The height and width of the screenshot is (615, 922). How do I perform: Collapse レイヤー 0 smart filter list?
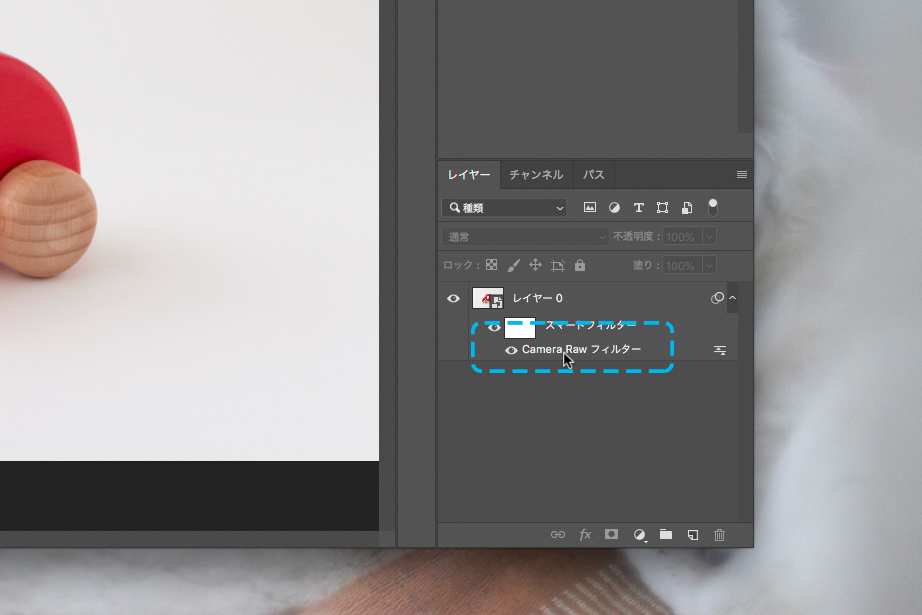pos(732,298)
